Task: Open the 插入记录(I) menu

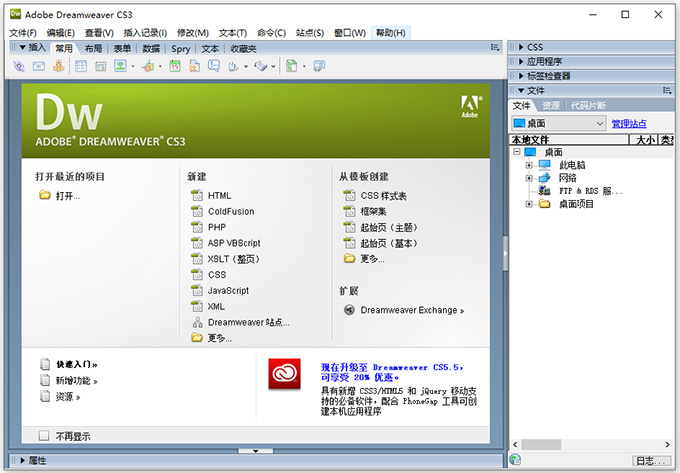Action: tap(145, 33)
